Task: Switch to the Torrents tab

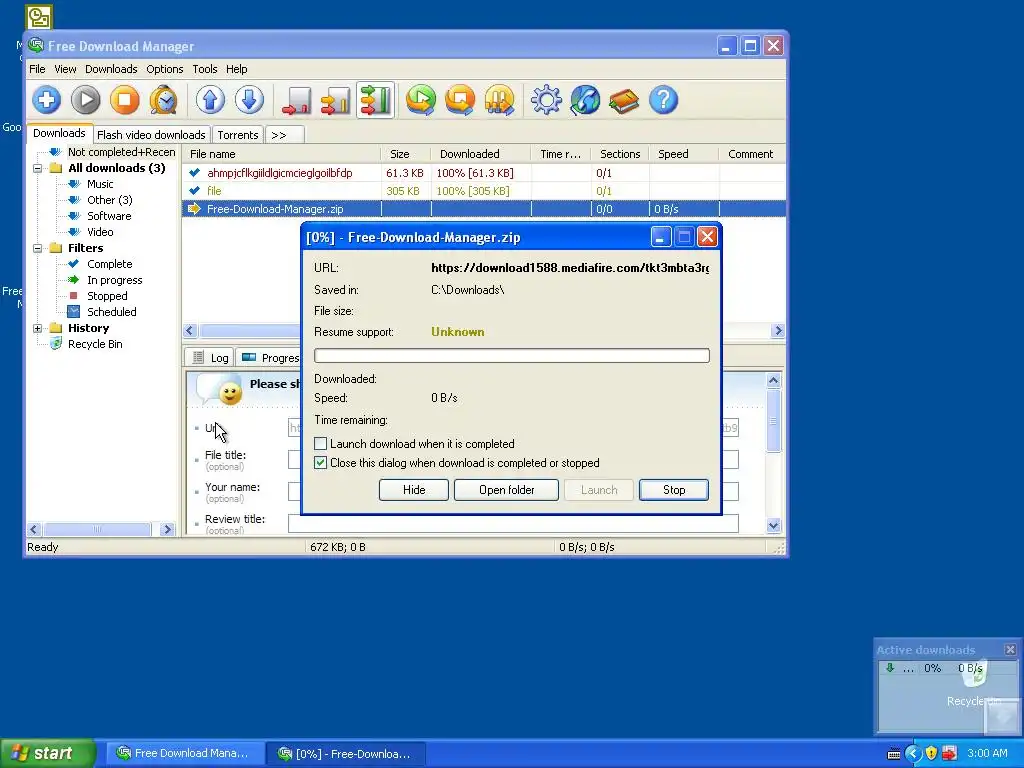Action: [x=238, y=135]
